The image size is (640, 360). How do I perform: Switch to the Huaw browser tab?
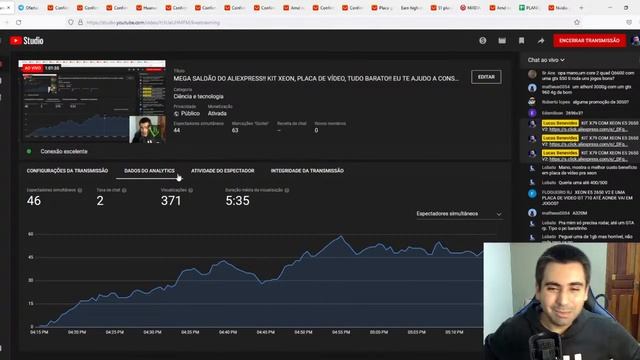click(x=147, y=8)
